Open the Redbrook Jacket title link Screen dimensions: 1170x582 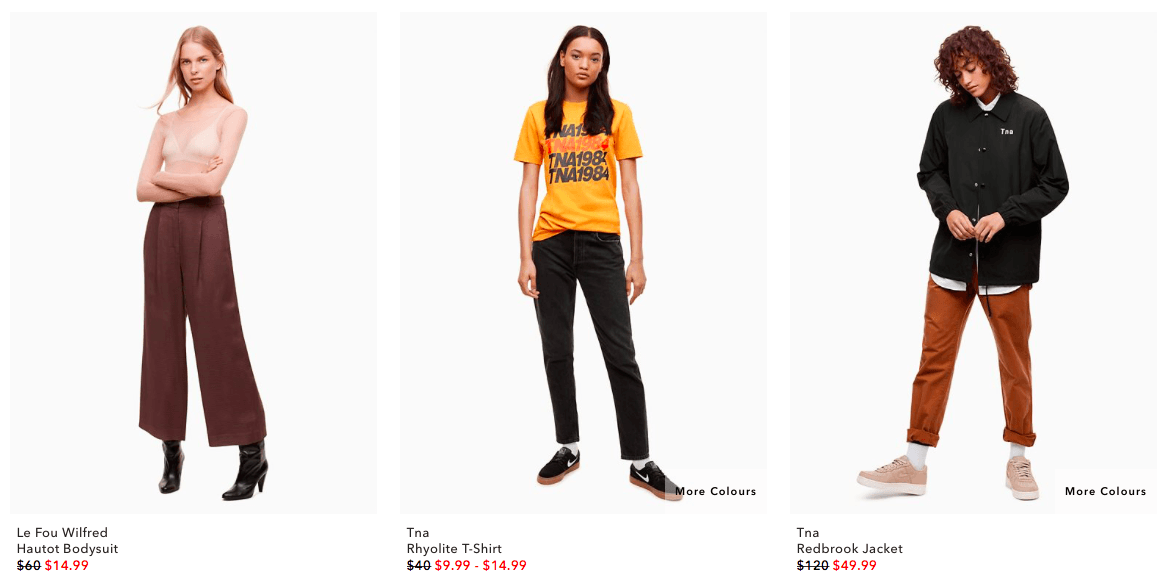pyautogui.click(x=850, y=549)
